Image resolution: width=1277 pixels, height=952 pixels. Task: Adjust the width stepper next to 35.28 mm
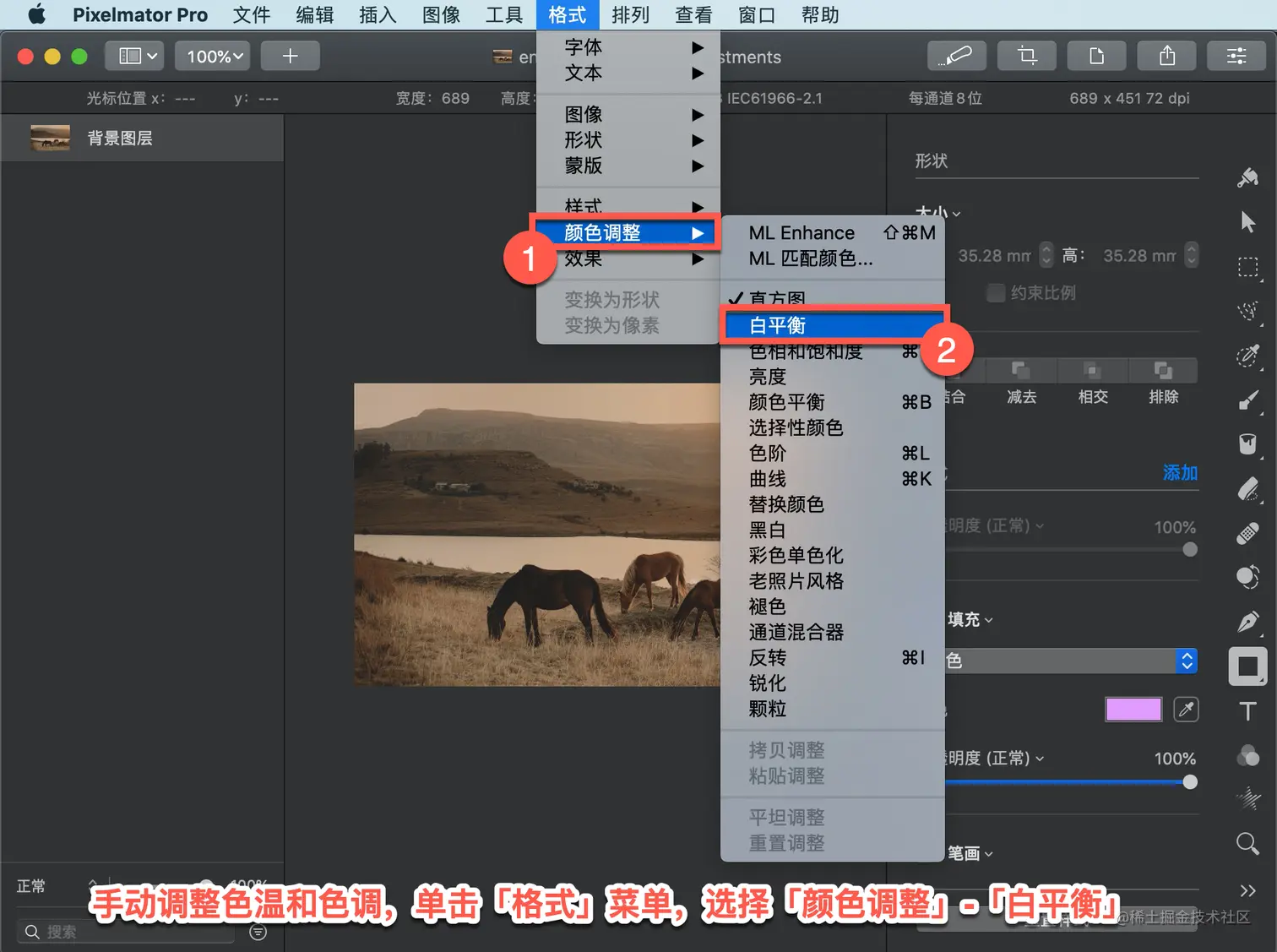[x=1046, y=254]
